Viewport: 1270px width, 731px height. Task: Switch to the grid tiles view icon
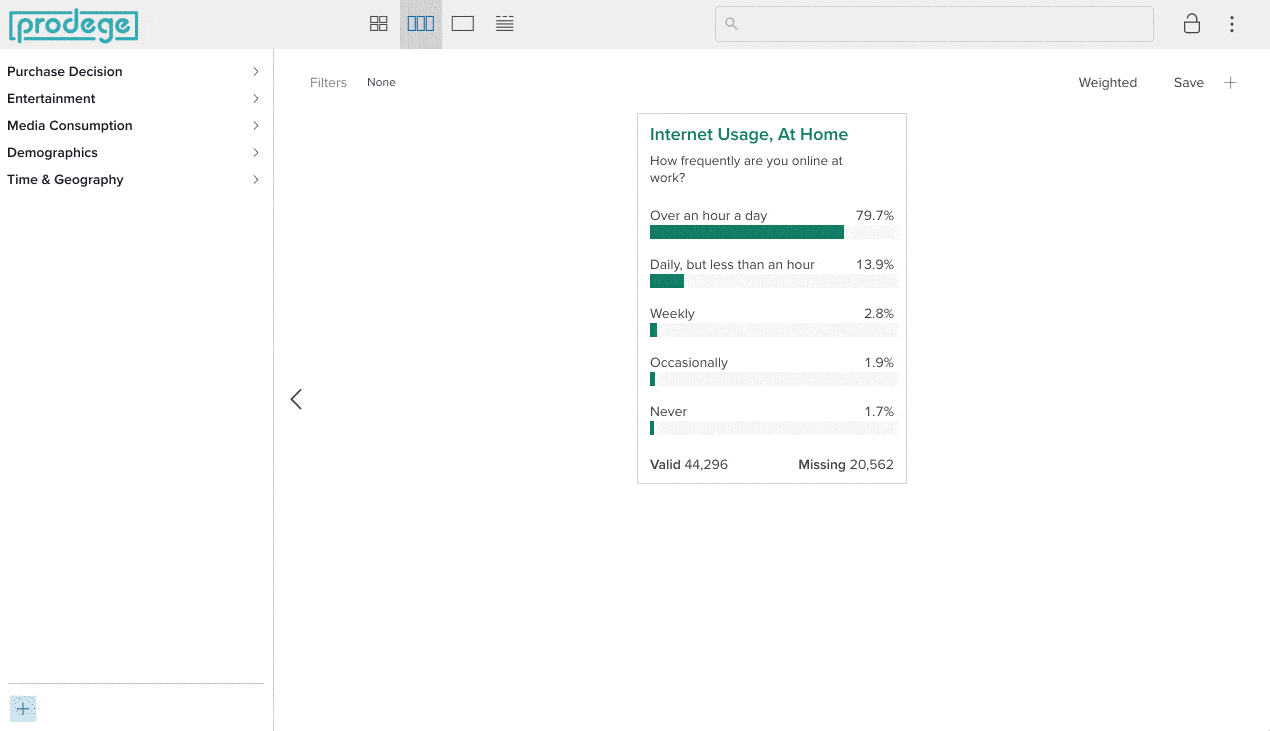click(x=378, y=24)
